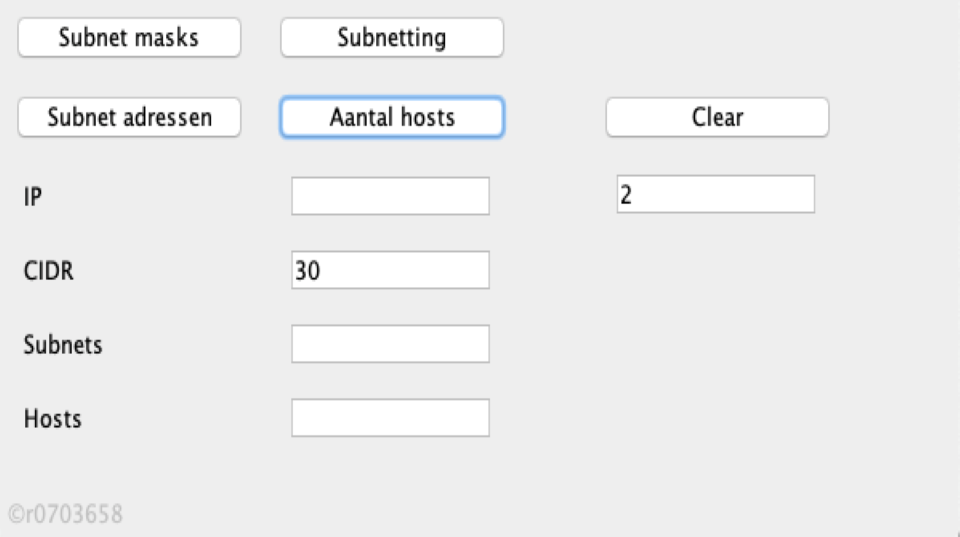Viewport: 960px width, 537px height.
Task: Focus the IP input field
Action: pos(390,196)
